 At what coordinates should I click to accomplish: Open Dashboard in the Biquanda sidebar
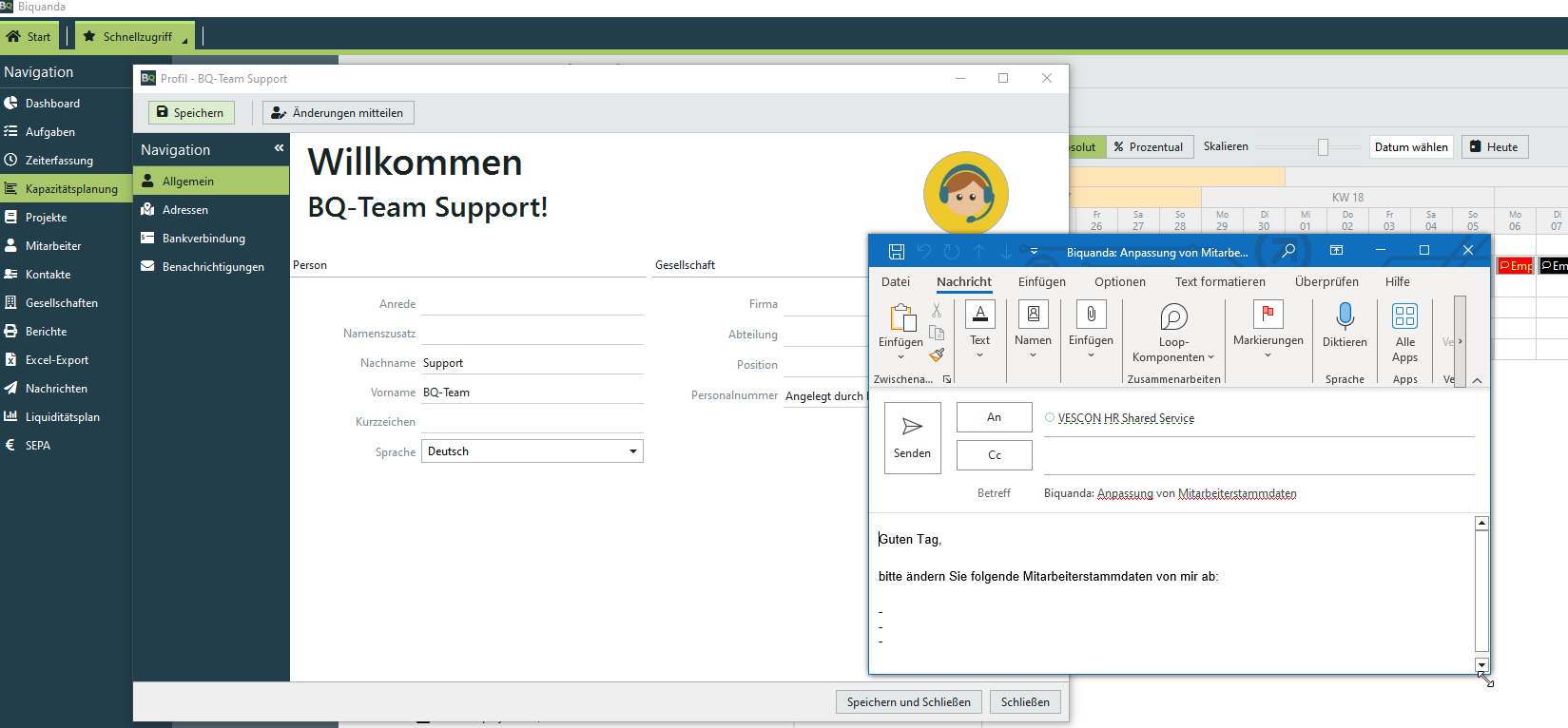coord(52,103)
